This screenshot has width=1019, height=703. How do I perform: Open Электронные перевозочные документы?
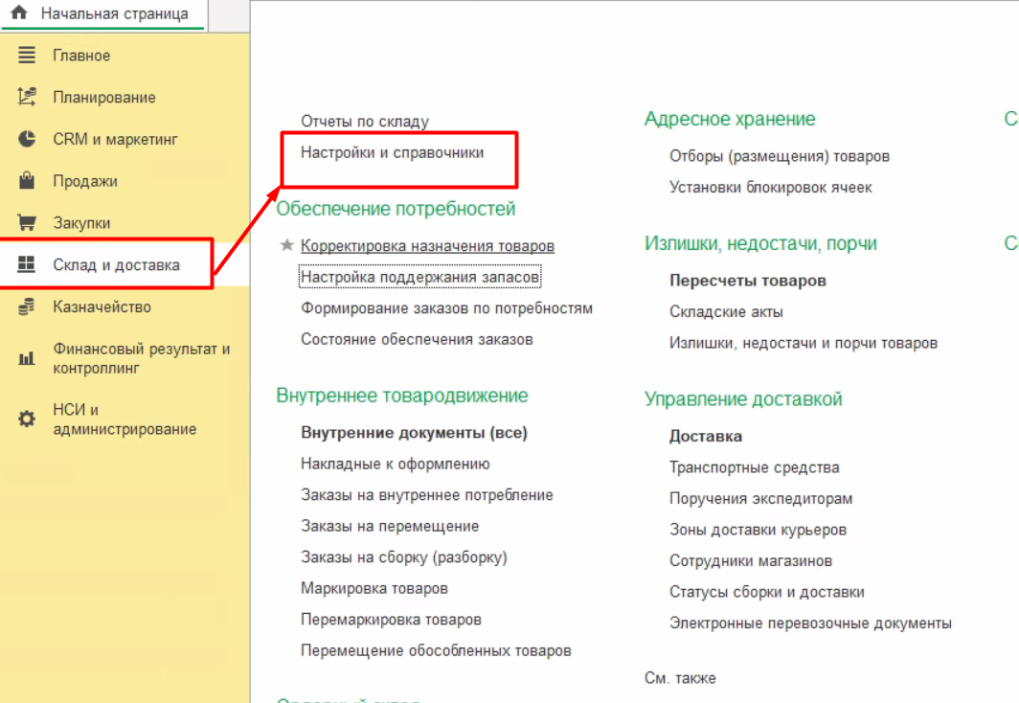(810, 623)
